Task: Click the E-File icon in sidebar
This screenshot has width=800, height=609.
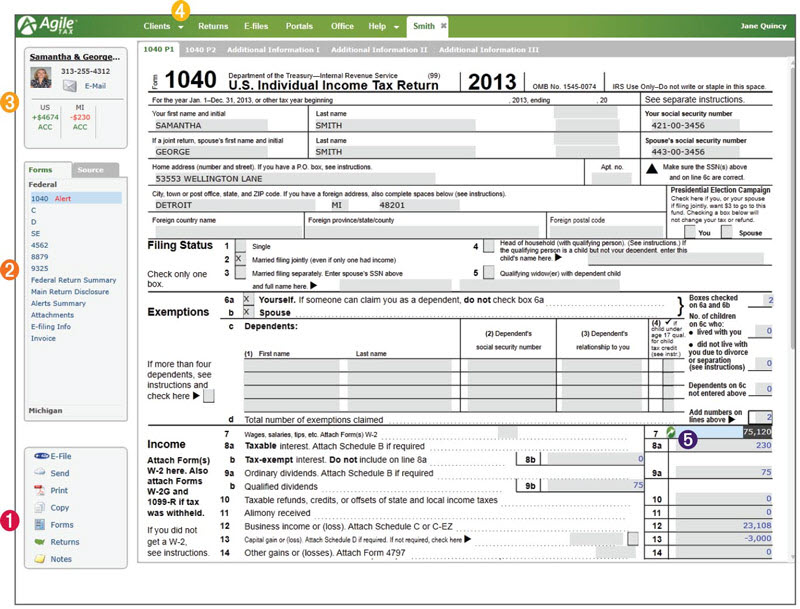Action: click(41, 456)
